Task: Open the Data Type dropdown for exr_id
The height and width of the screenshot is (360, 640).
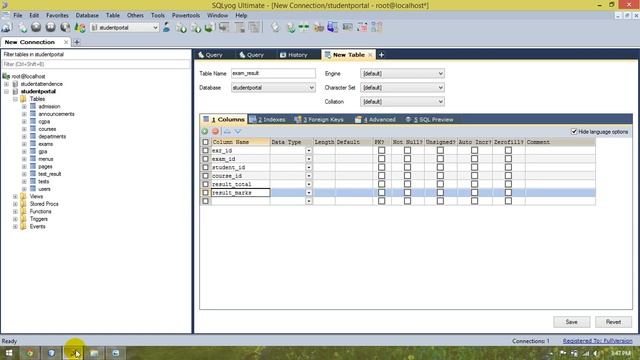Action: [309, 151]
